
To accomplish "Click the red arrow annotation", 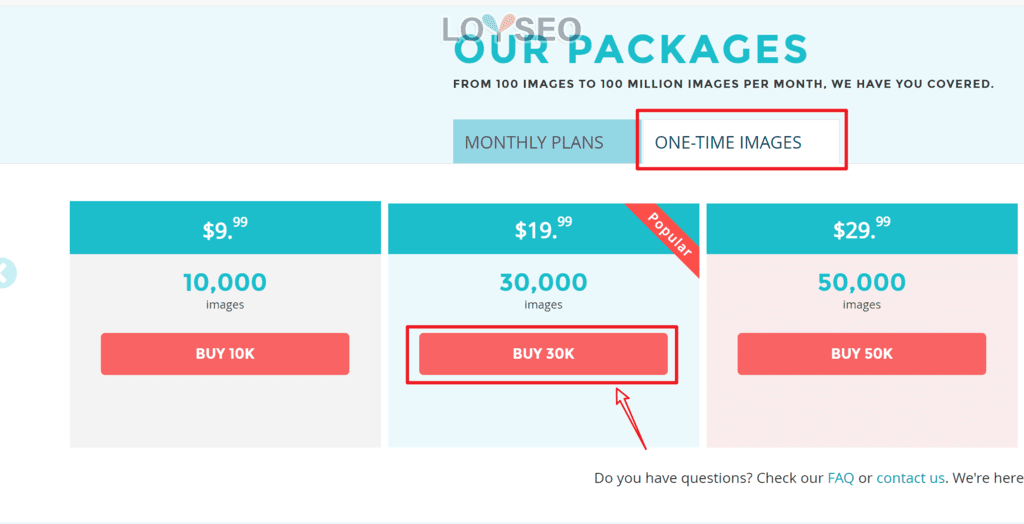I will [x=630, y=418].
